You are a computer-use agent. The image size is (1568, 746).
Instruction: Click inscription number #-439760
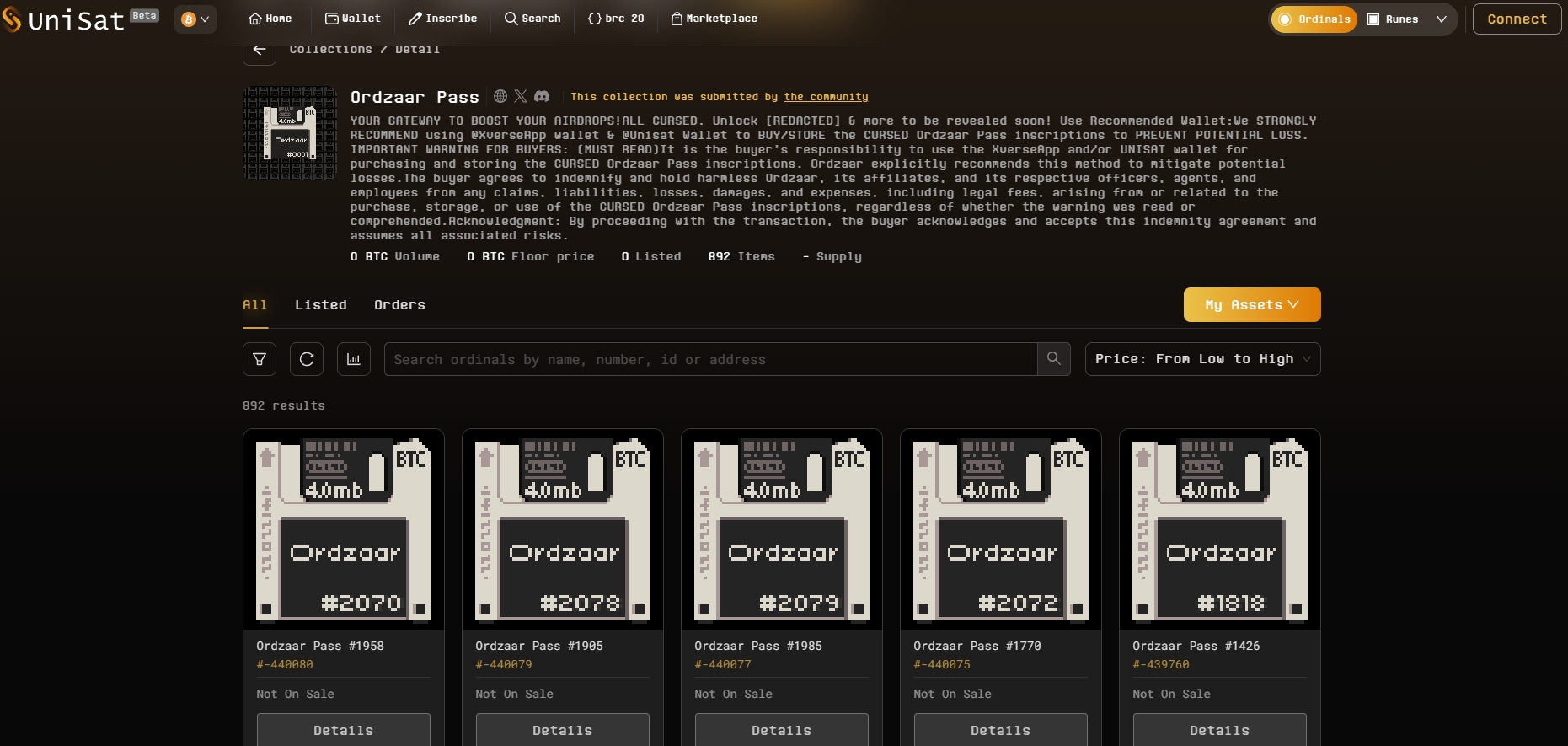point(1161,664)
